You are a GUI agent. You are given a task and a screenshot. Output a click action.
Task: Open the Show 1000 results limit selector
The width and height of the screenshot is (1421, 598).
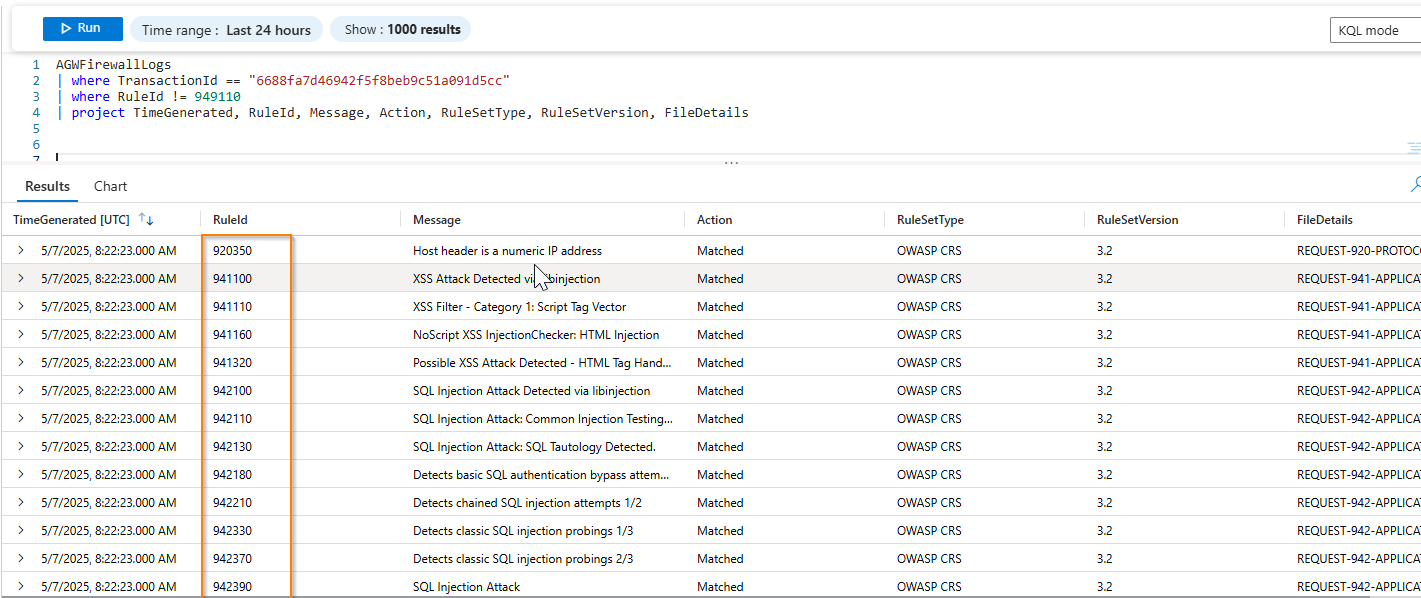tap(400, 30)
